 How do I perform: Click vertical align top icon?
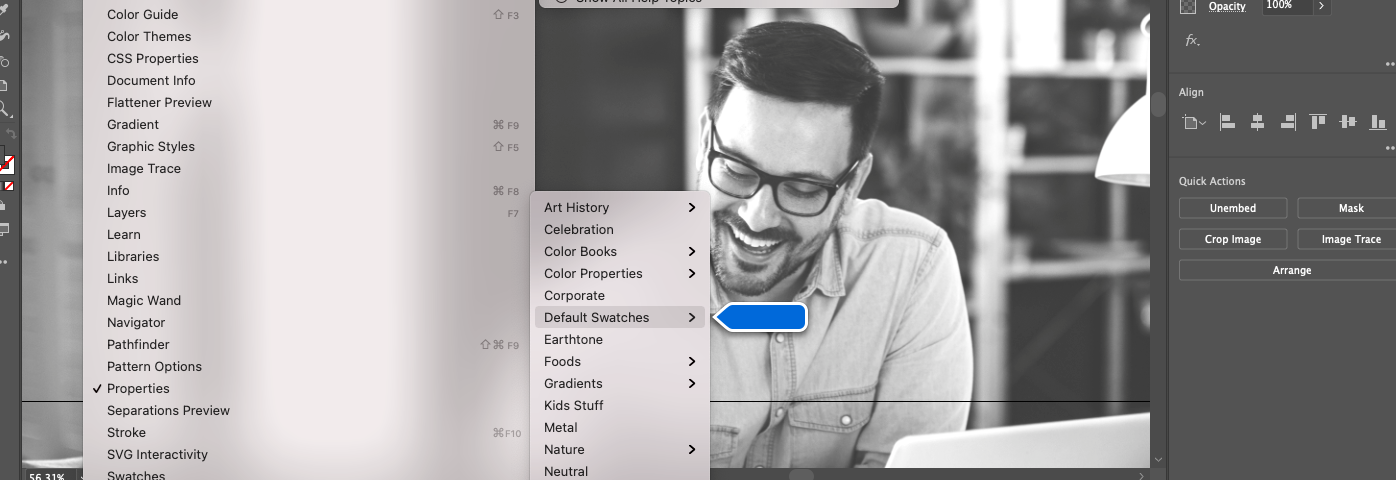tap(1318, 122)
